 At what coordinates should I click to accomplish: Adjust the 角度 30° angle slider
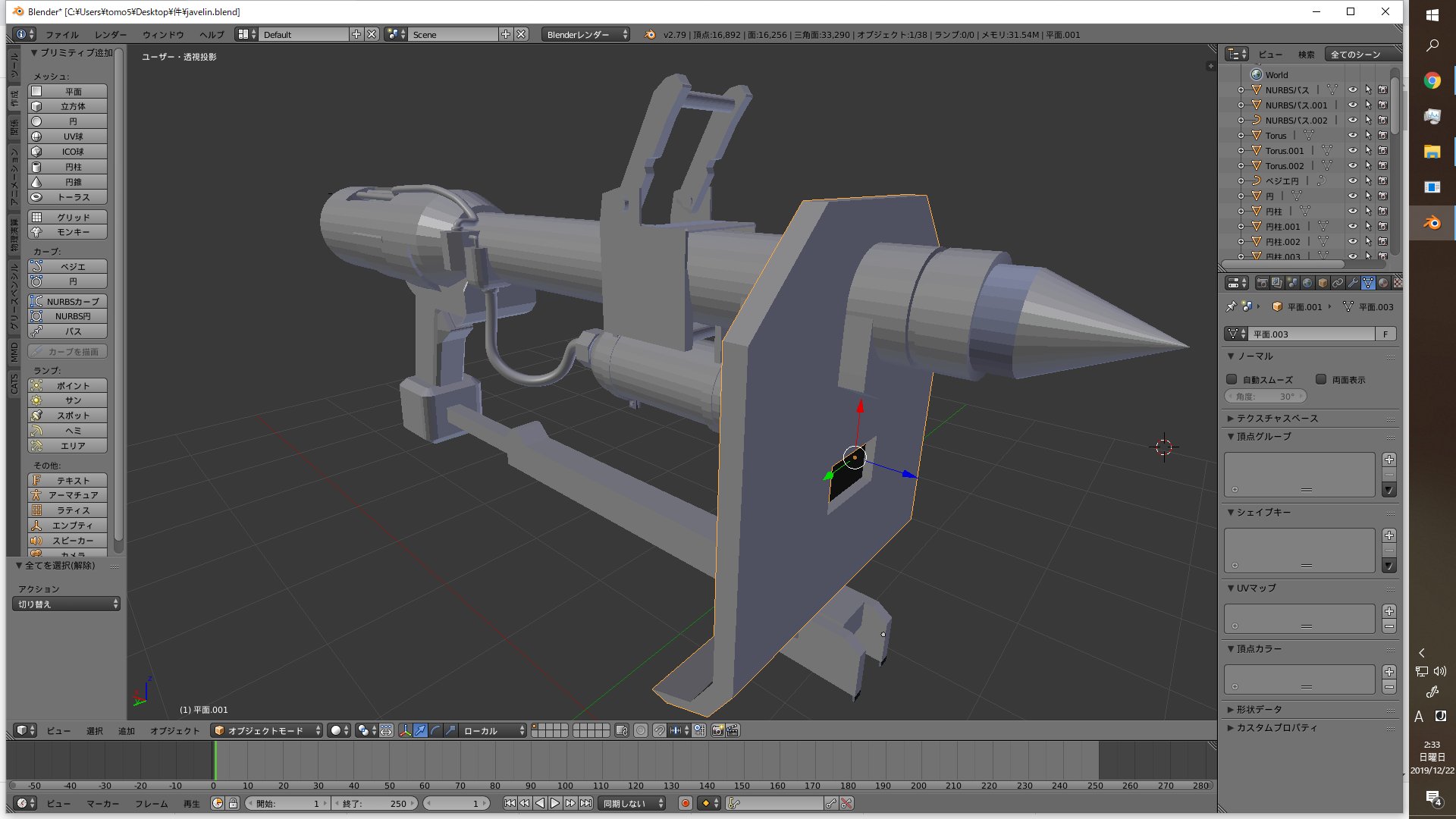(x=1265, y=396)
